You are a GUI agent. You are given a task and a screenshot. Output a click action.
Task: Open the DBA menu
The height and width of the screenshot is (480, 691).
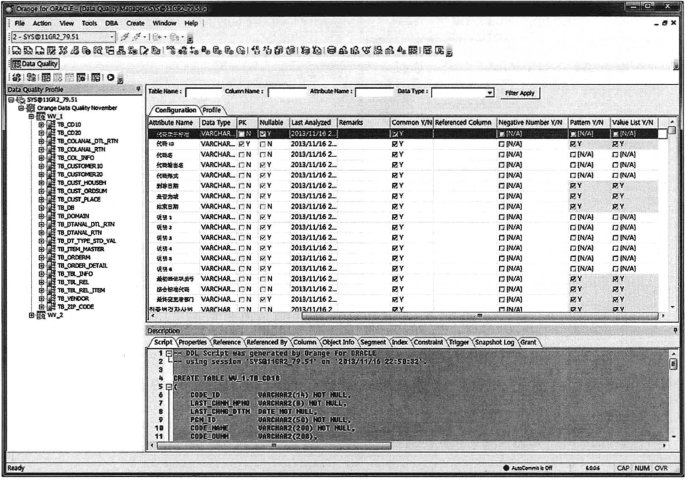pyautogui.click(x=111, y=23)
